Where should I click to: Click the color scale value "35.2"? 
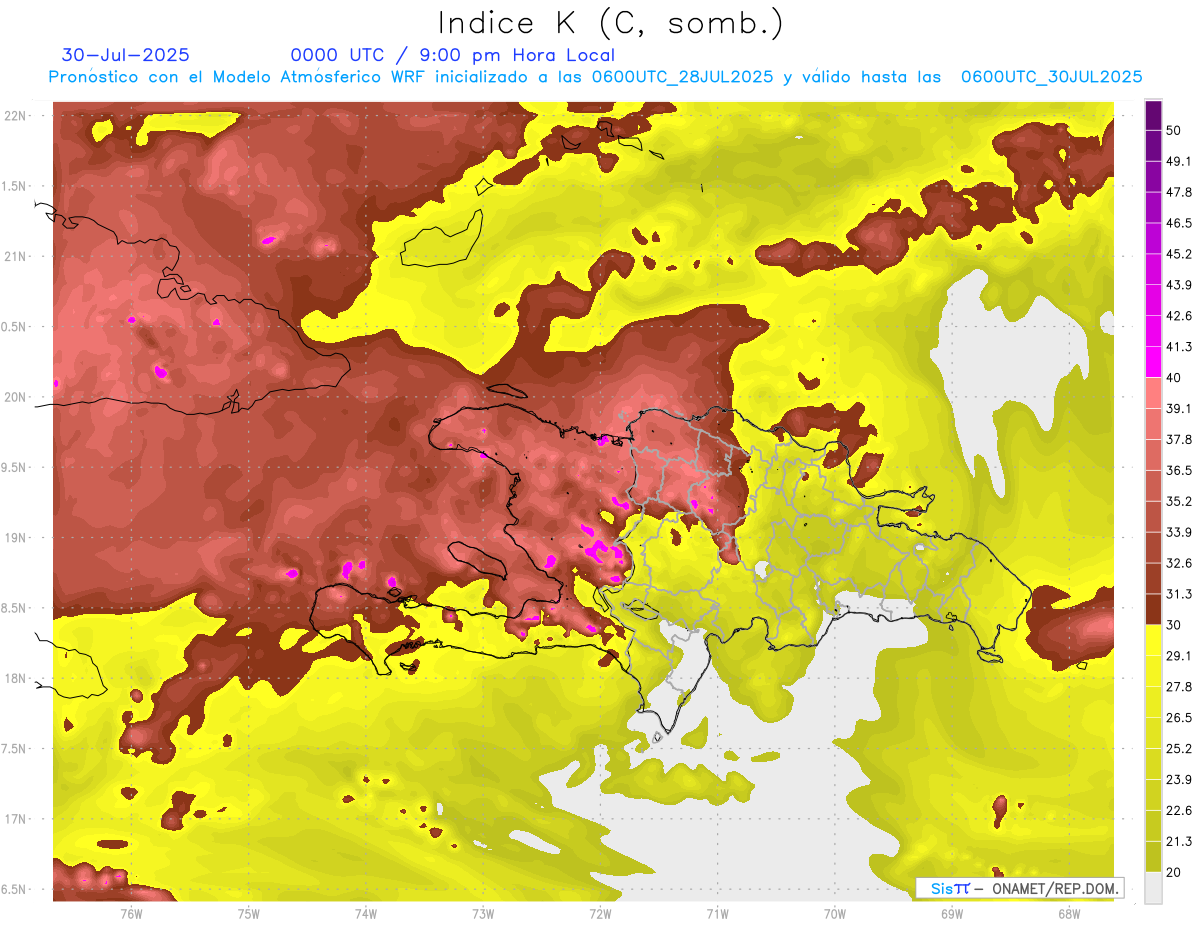1179,501
